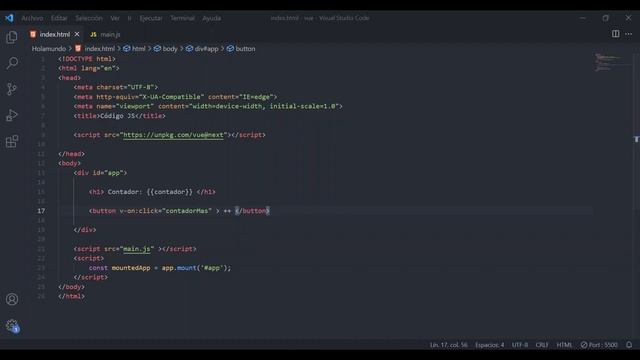Click the code minimap preview
The image size is (640, 360).
[x=608, y=62]
